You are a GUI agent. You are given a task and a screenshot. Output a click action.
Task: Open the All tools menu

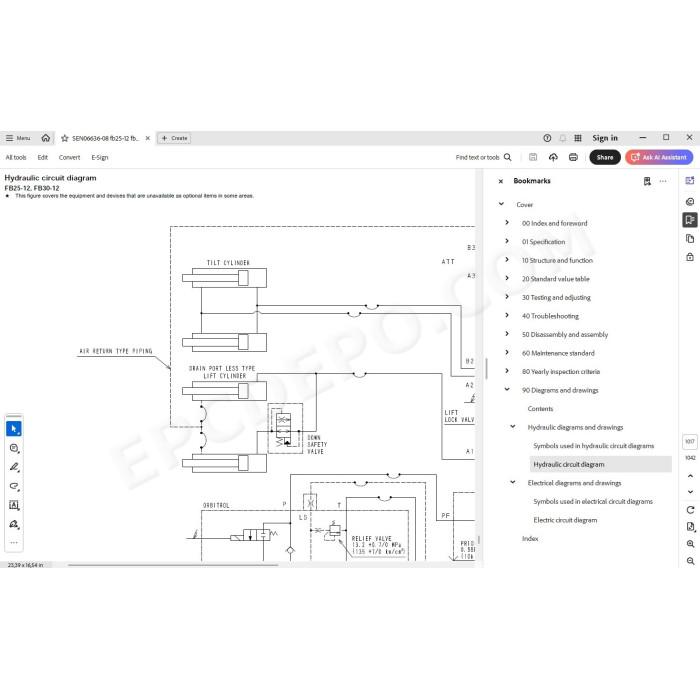(16, 157)
